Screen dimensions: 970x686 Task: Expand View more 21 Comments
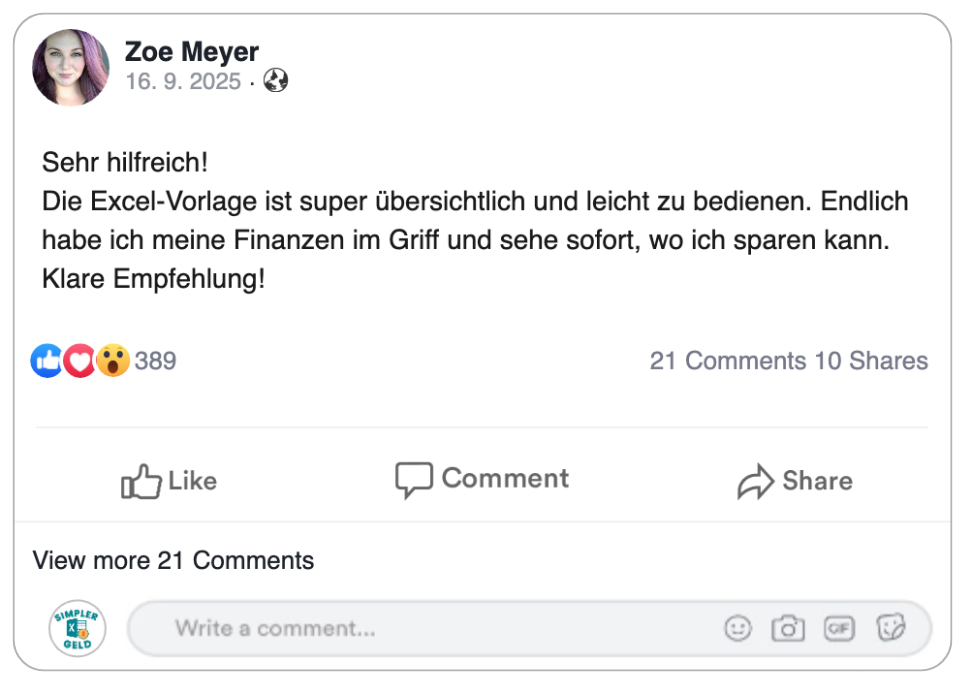coord(173,561)
